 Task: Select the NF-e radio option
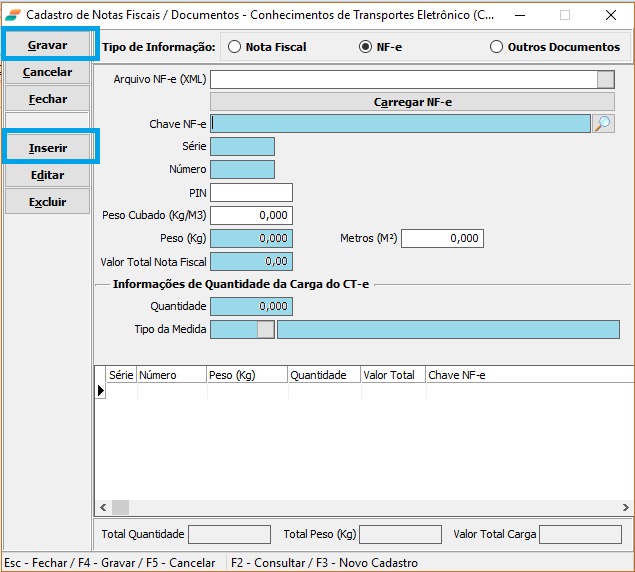[x=366, y=47]
